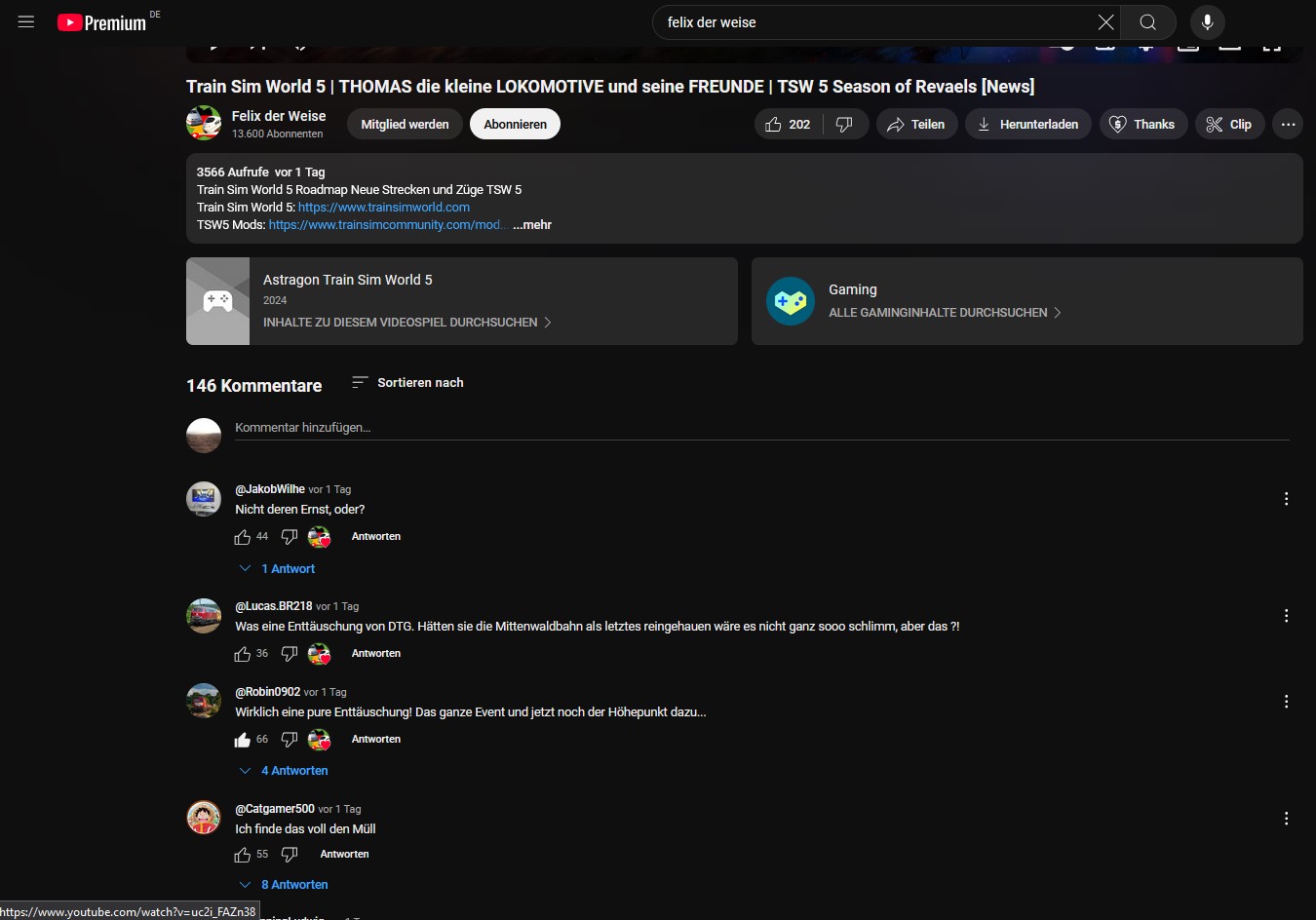
Task: Dislike JakobWilhe's comment
Action: coord(290,537)
